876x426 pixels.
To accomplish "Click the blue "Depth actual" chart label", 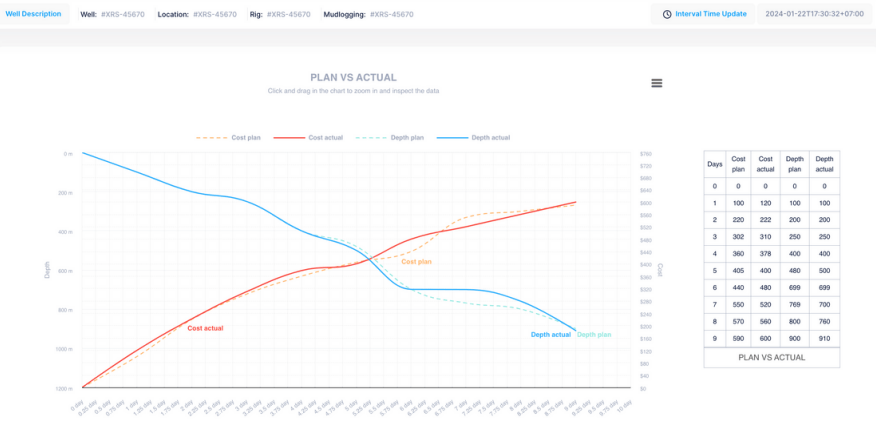I will coord(551,334).
